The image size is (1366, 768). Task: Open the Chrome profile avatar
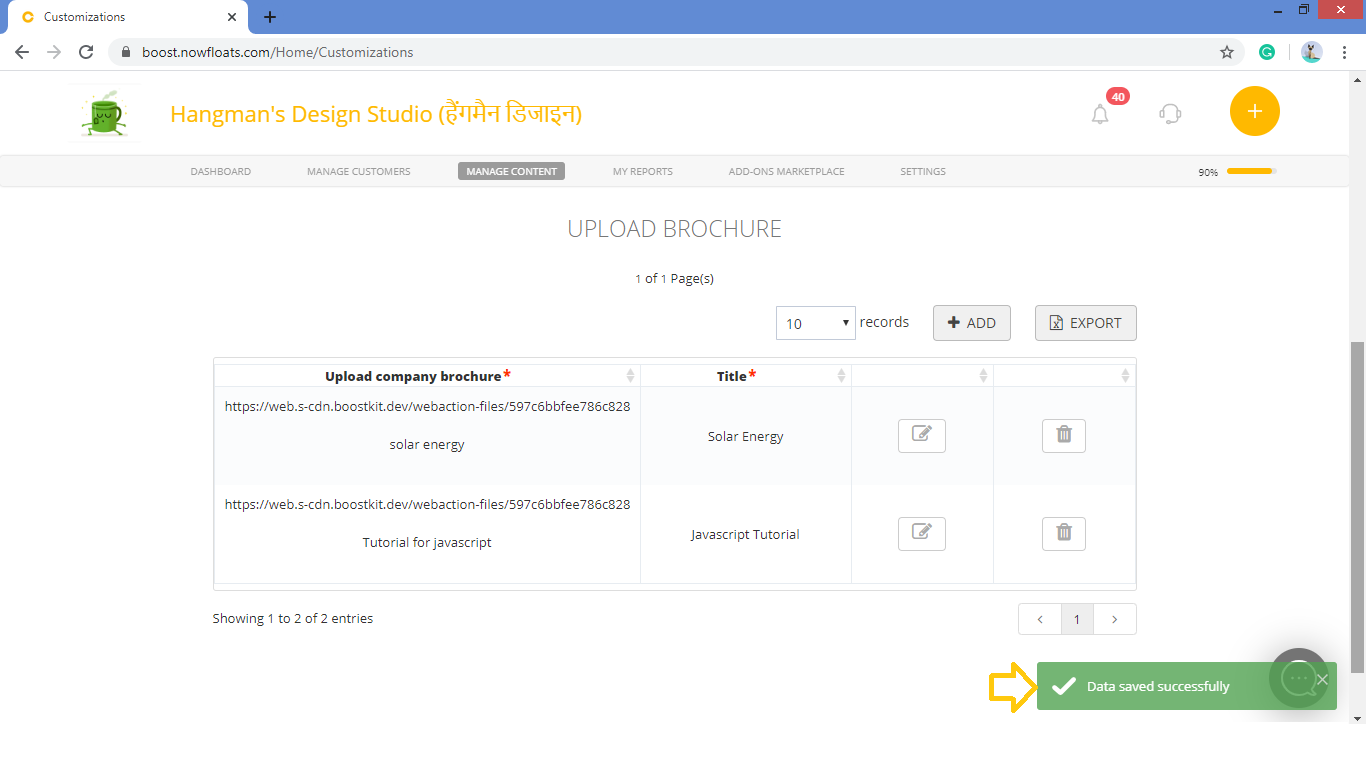pyautogui.click(x=1312, y=52)
